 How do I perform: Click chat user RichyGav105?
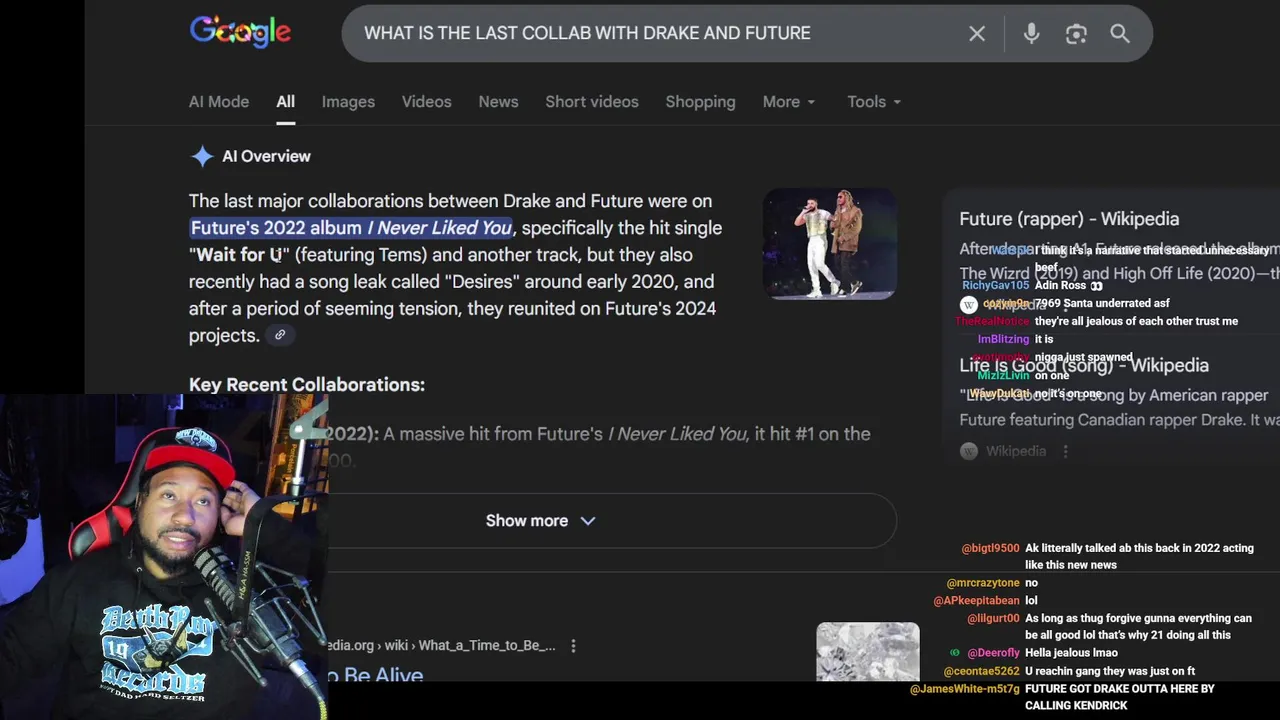coord(995,285)
